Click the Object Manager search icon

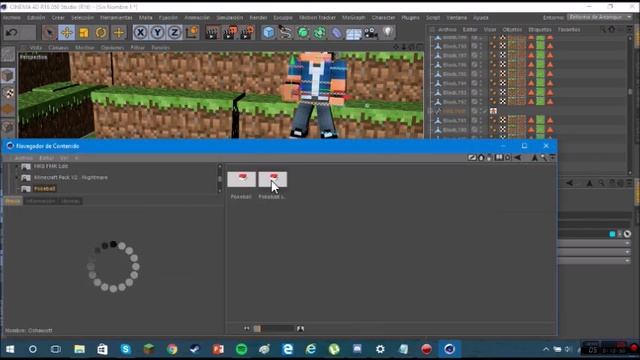[603, 29]
